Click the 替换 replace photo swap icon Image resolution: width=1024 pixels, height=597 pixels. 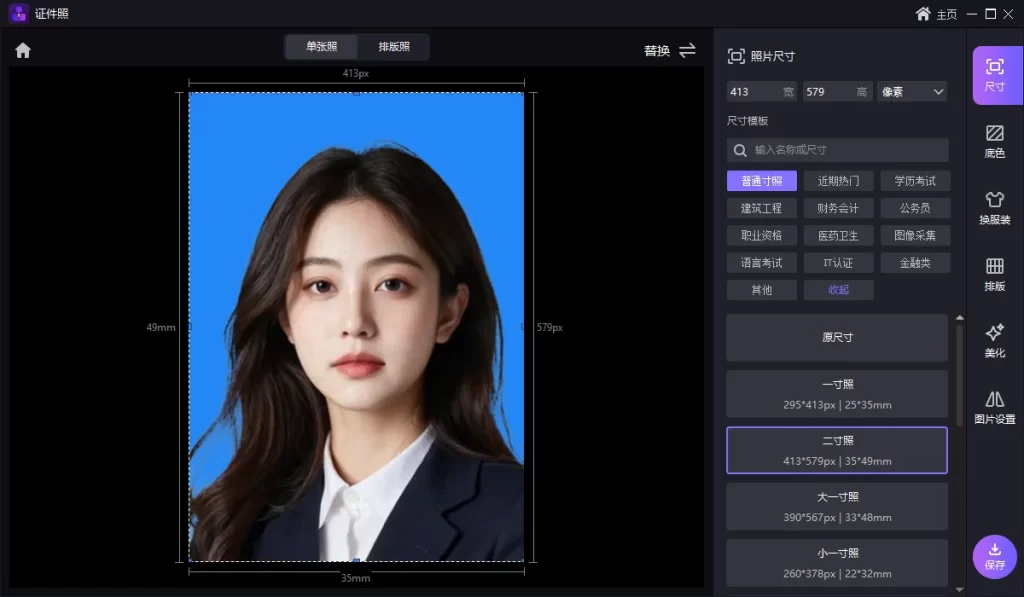click(687, 50)
